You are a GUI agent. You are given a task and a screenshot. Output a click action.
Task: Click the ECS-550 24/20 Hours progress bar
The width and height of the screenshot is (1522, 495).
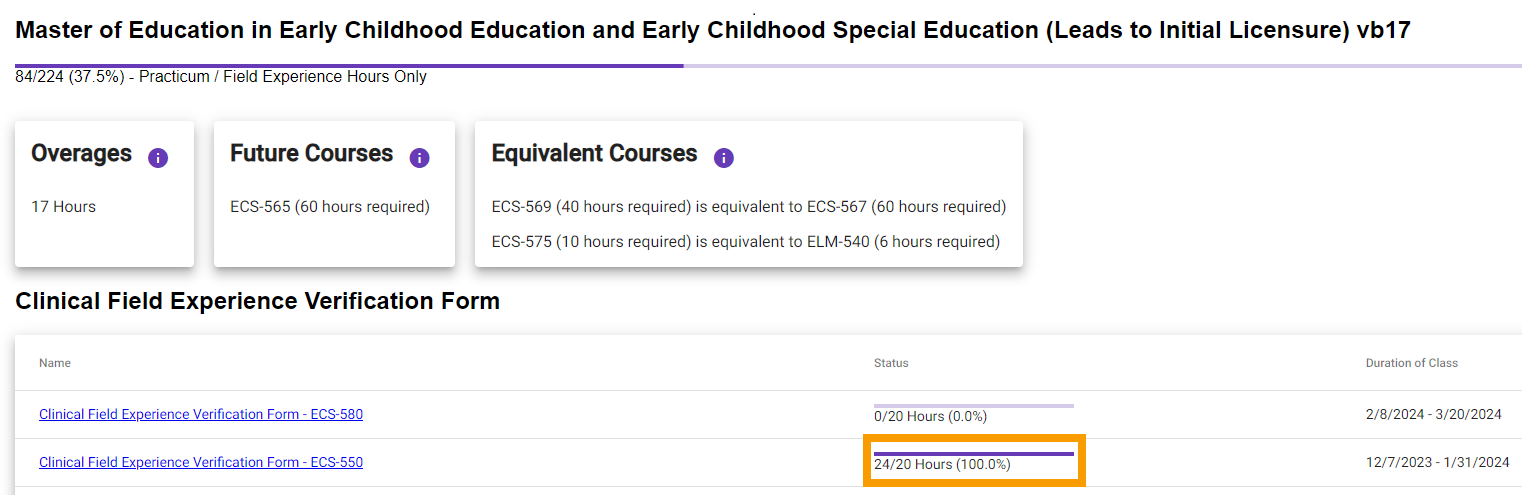pos(974,454)
